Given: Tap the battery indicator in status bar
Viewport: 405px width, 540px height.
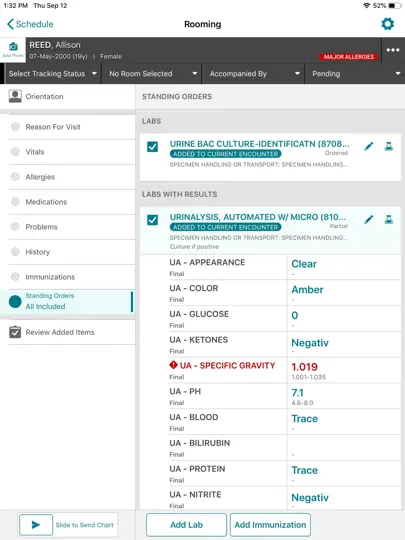Looking at the screenshot, I should pyautogui.click(x=394, y=6).
